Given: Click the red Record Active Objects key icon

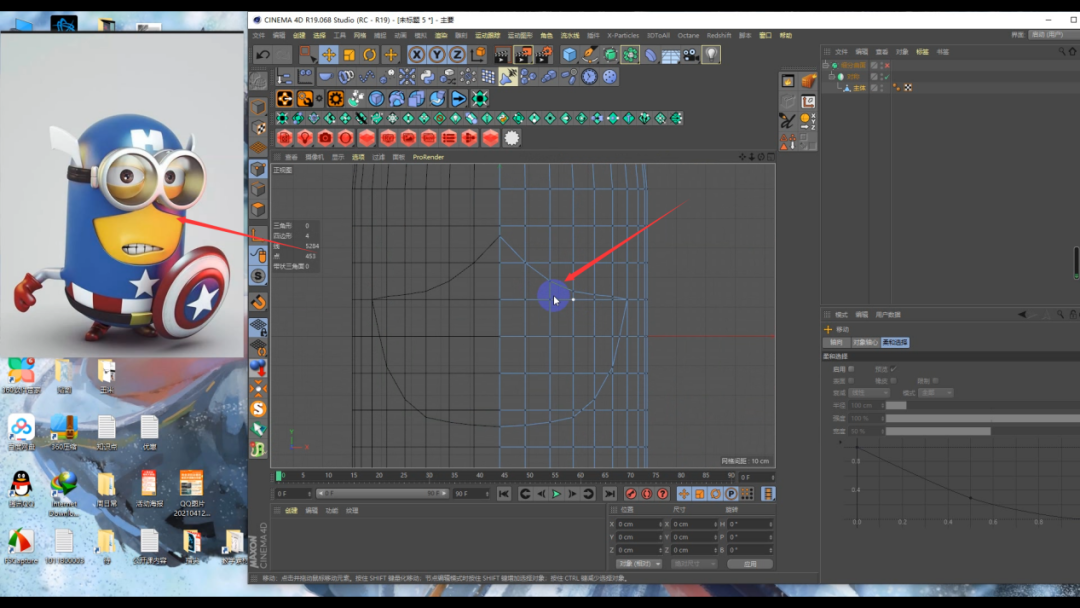Looking at the screenshot, I should 630,494.
